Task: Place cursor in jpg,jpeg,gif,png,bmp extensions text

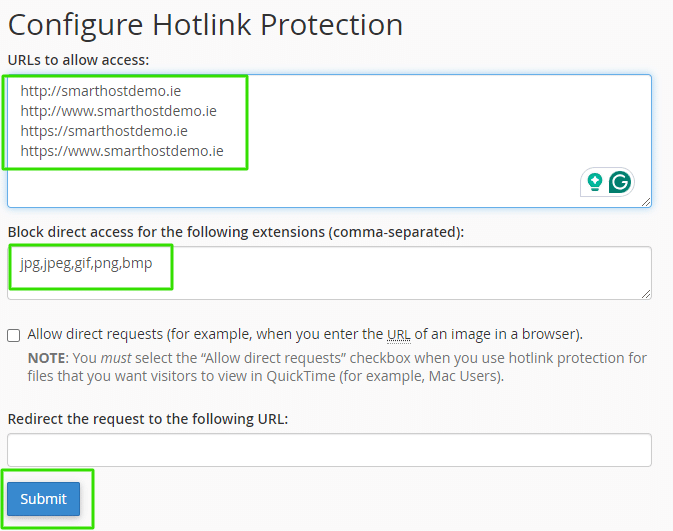Action: point(86,263)
